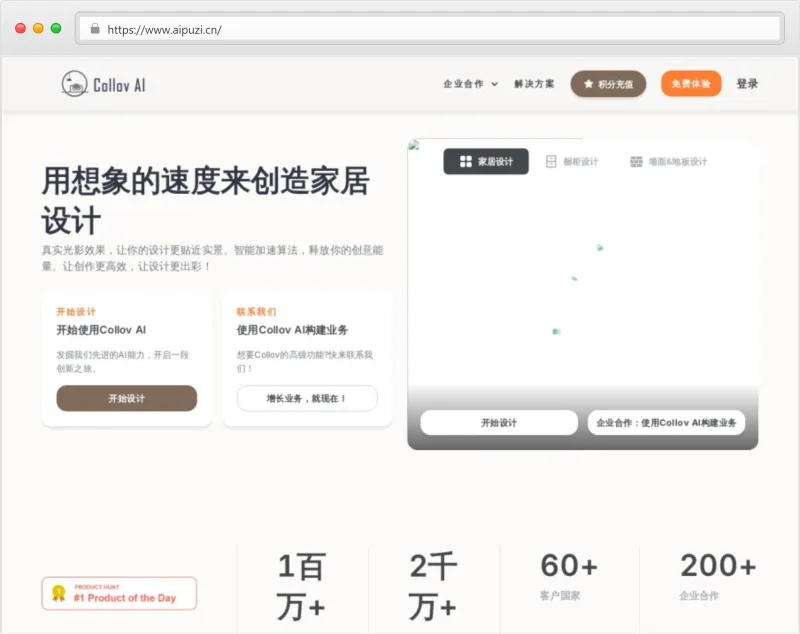Viewport: 800px width, 634px height.
Task: Click the 2千万+ statistic
Action: pos(433,587)
